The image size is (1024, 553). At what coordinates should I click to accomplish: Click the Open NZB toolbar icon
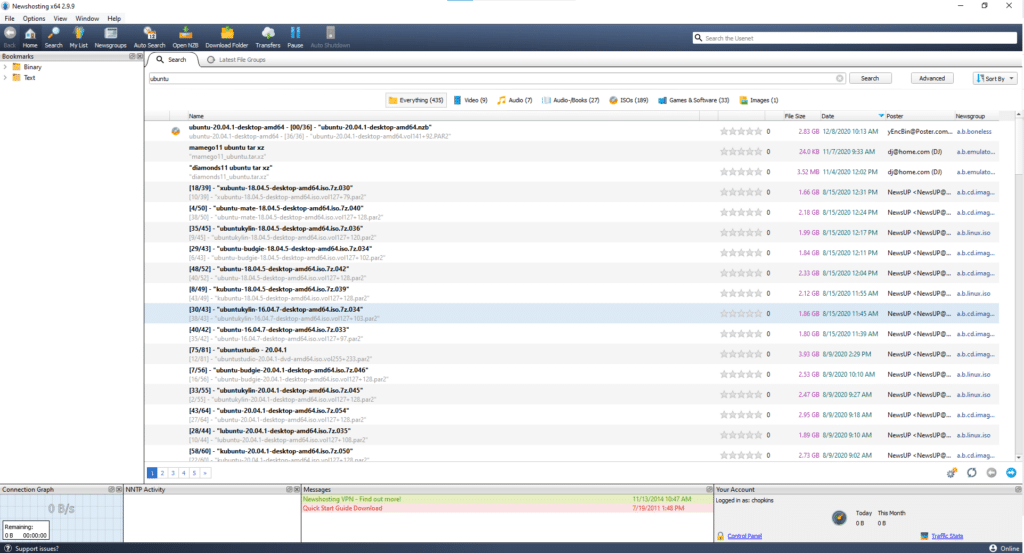[185, 37]
